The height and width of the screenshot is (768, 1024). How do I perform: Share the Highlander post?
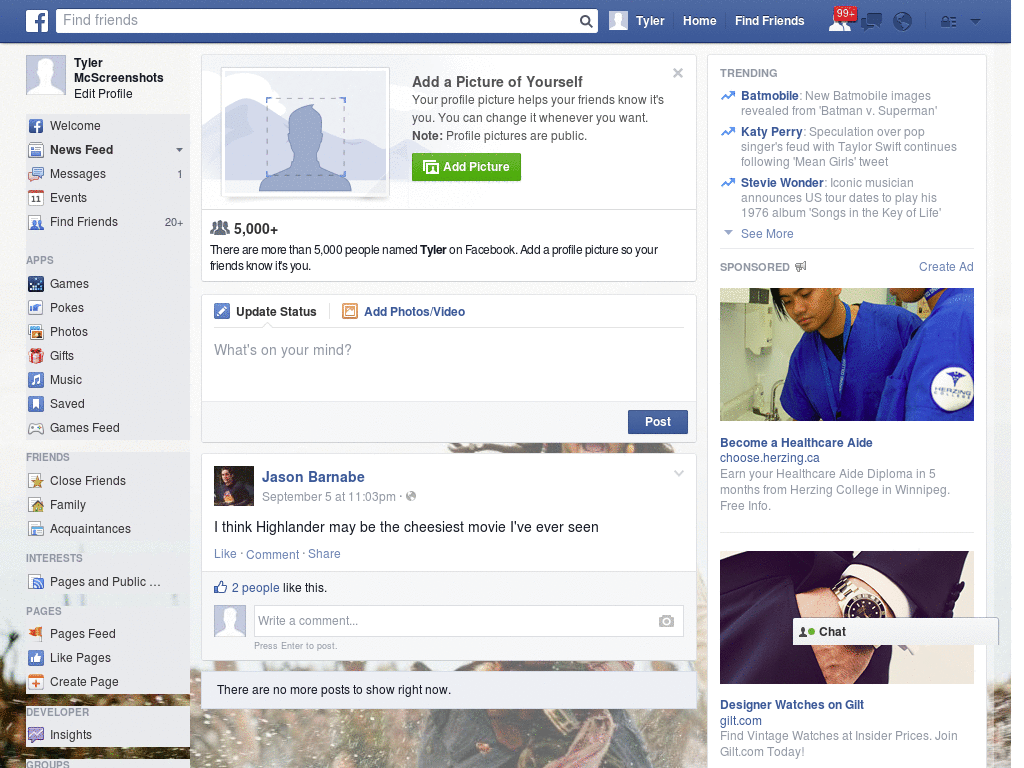coord(324,554)
